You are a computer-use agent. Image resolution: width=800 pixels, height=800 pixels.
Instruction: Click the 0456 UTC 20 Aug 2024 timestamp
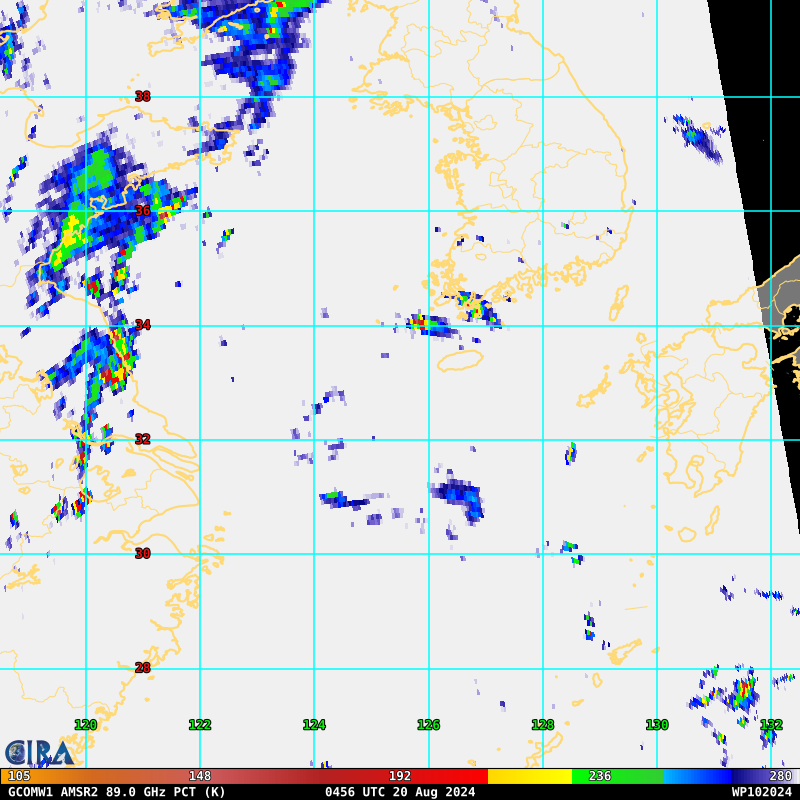[x=400, y=792]
